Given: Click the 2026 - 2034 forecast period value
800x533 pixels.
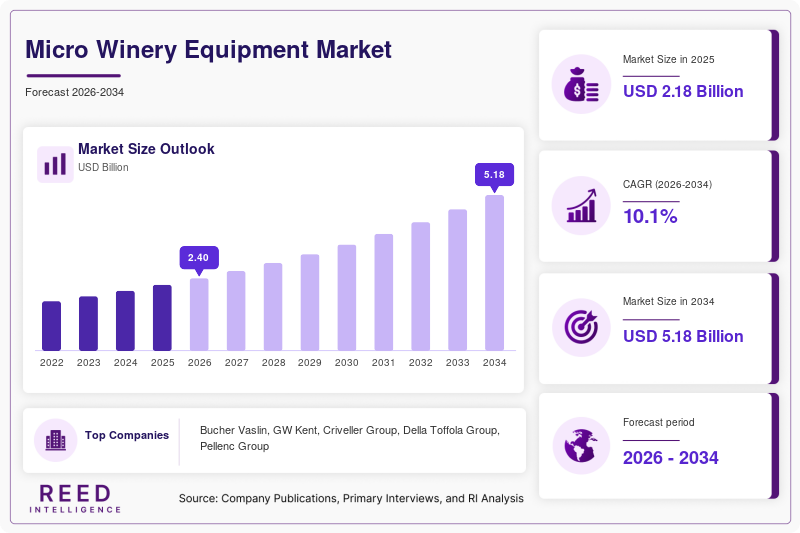Looking at the screenshot, I should (x=670, y=458).
